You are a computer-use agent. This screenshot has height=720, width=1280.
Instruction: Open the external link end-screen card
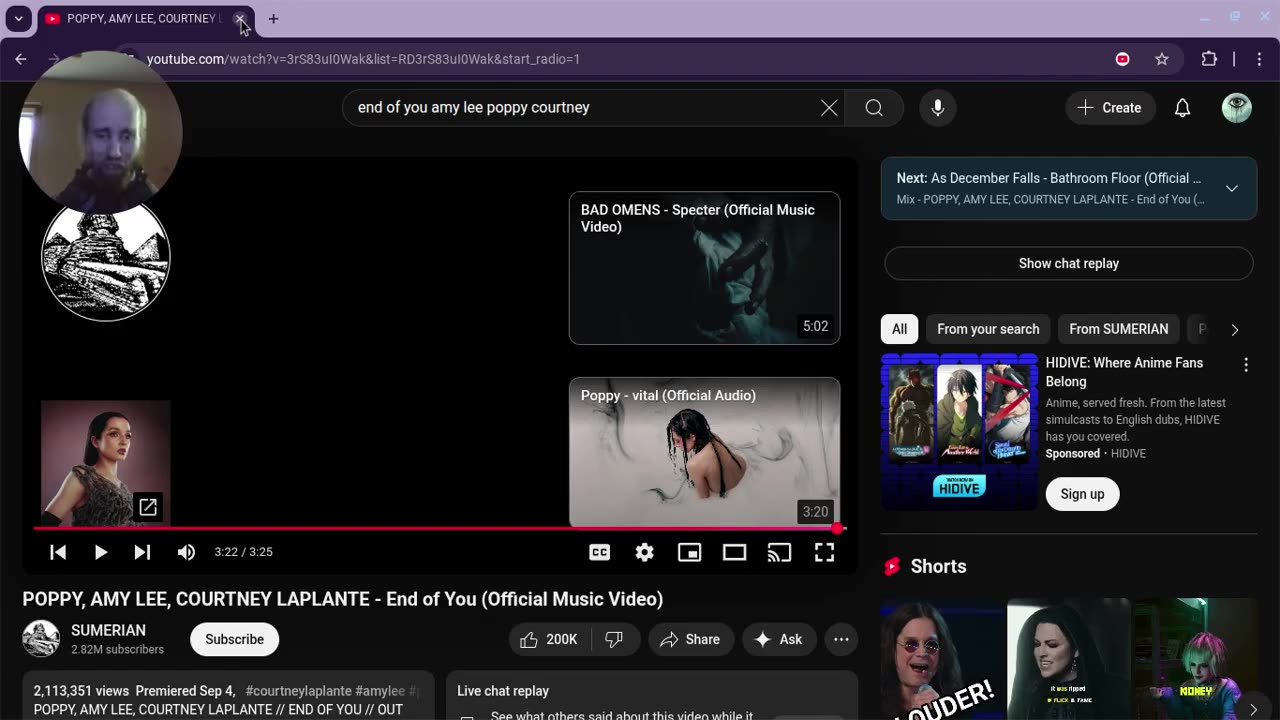105,462
